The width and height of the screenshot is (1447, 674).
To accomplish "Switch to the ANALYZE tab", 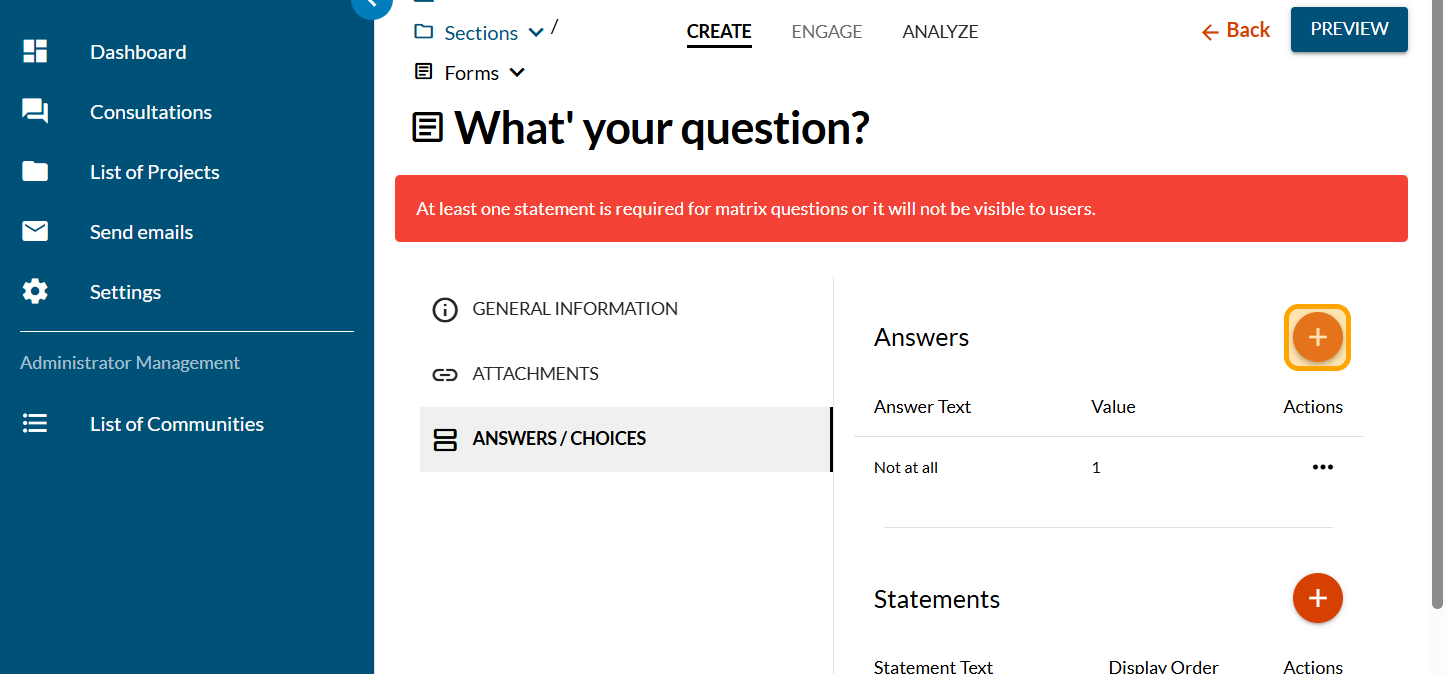I will click(x=940, y=32).
